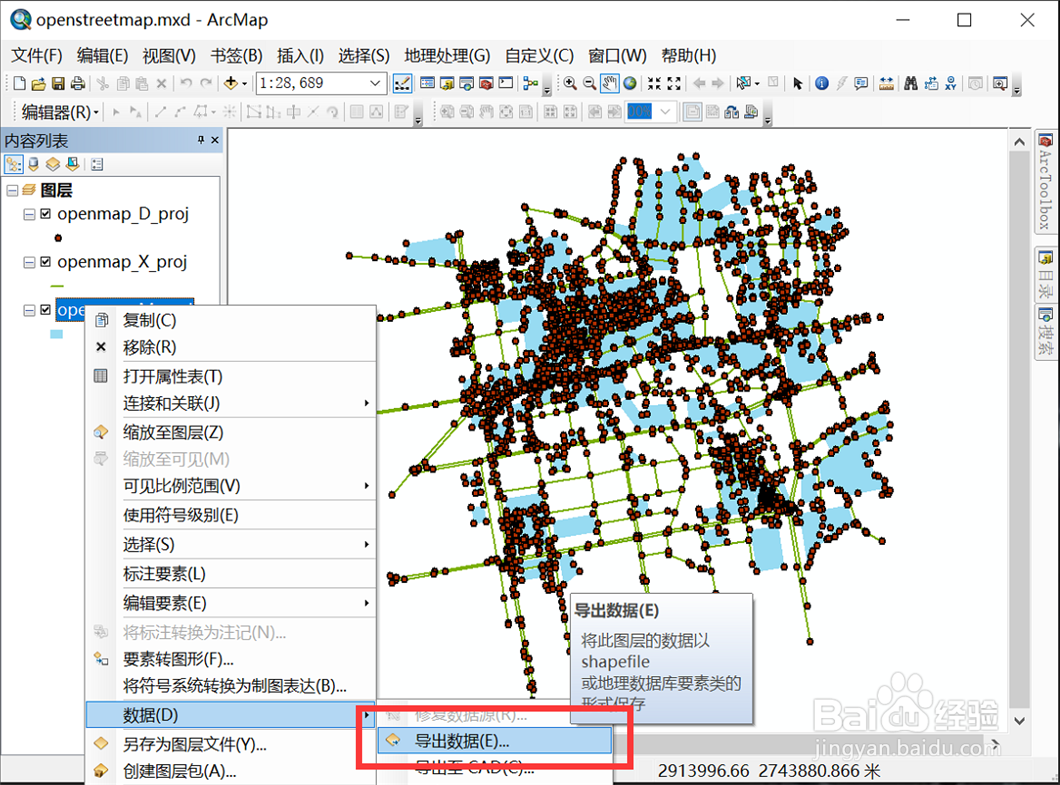
Task: Collapse the highlighted third layer legend
Action: (29, 310)
